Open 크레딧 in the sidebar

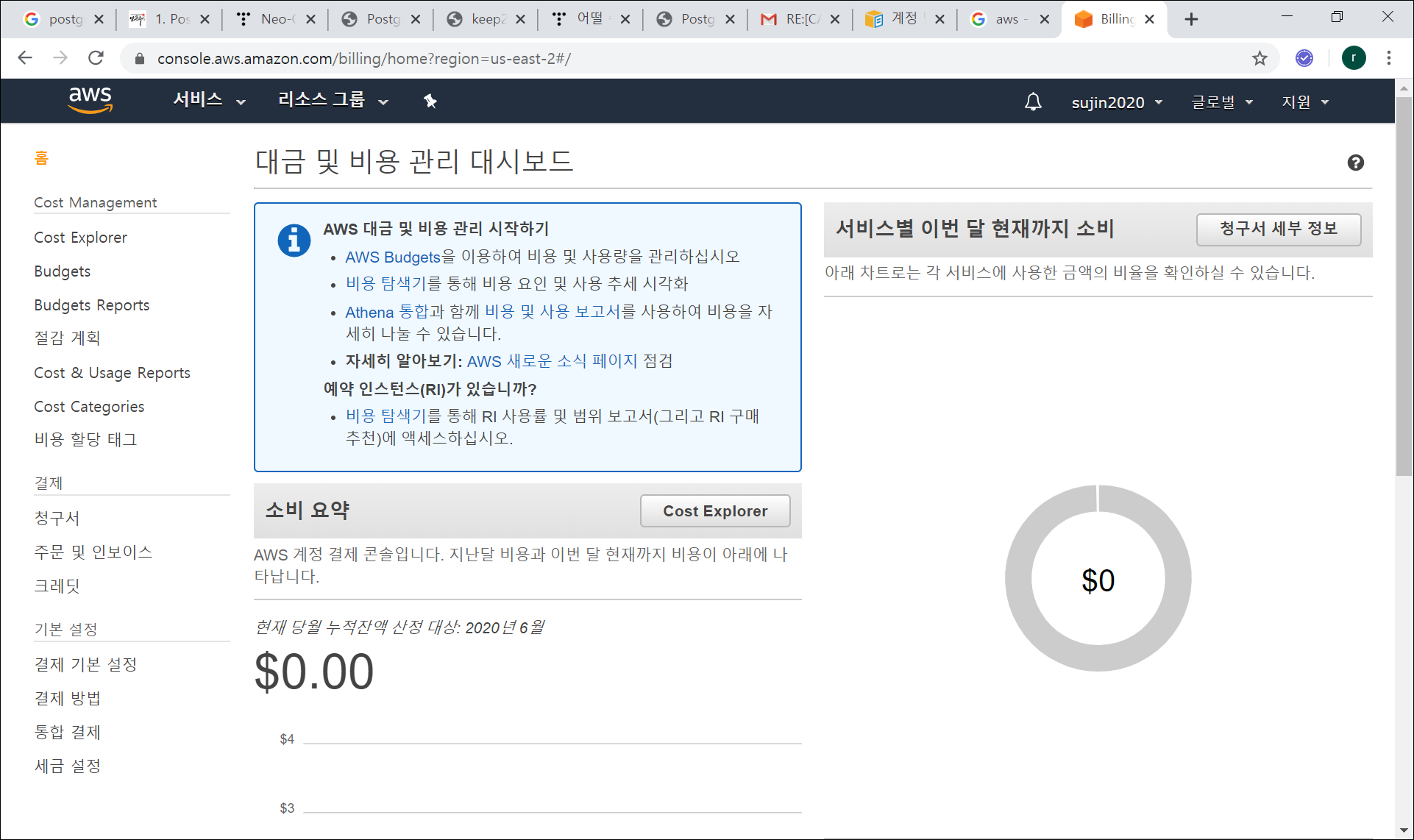click(x=57, y=585)
